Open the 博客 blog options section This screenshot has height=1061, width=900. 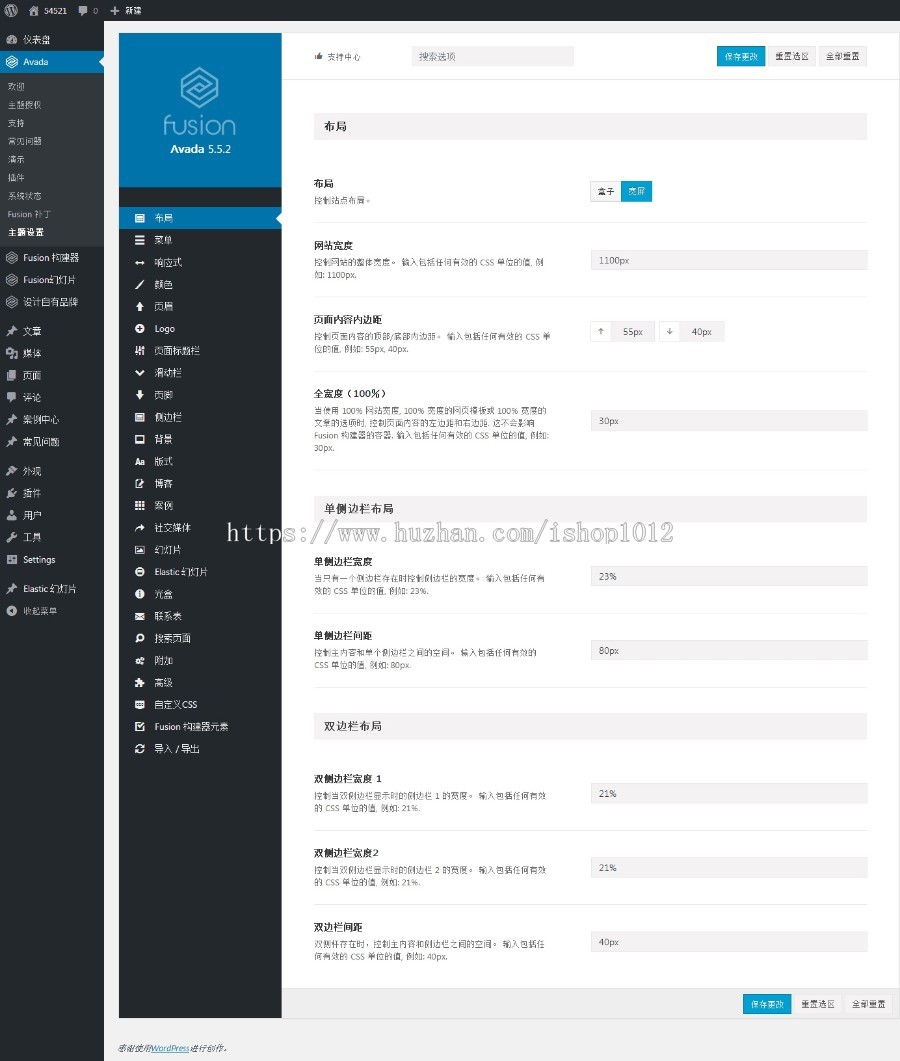(200, 483)
